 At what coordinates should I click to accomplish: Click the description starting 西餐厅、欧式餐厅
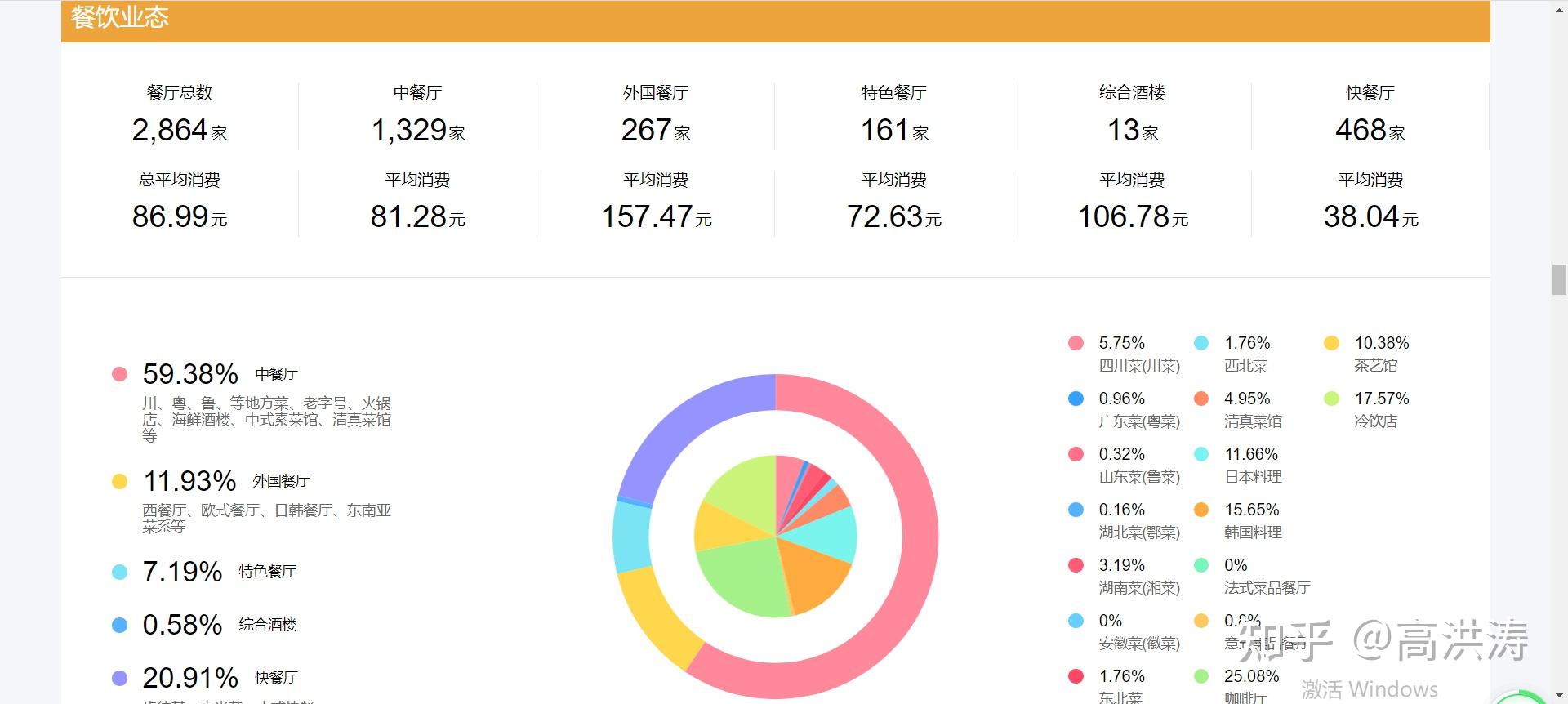pos(266,519)
